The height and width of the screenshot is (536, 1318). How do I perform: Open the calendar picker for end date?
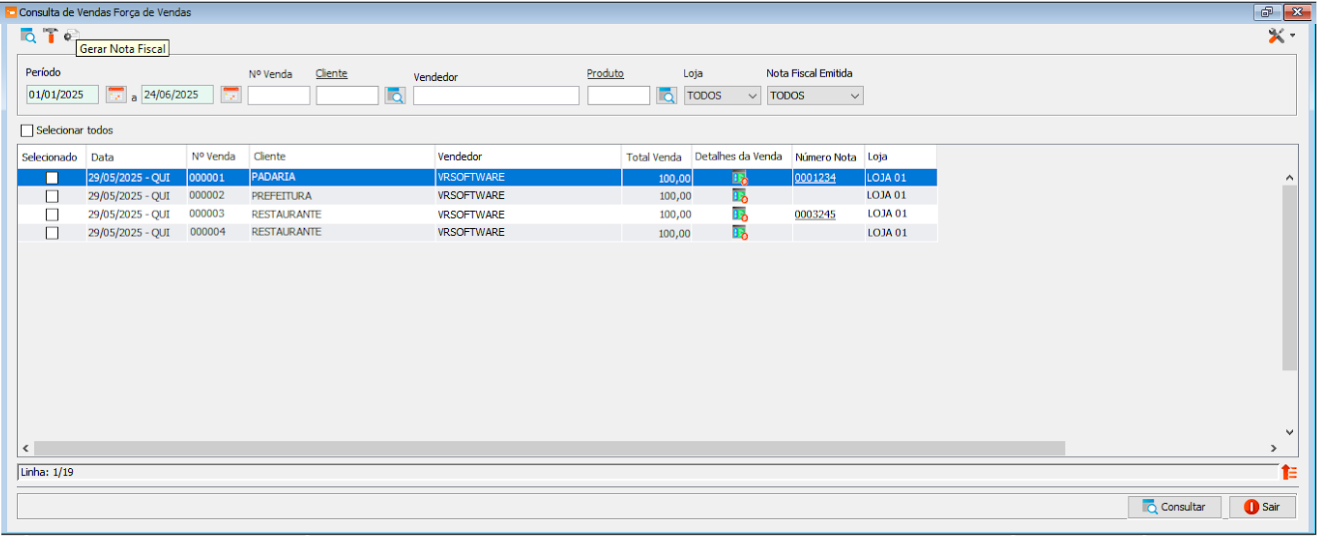(x=231, y=95)
